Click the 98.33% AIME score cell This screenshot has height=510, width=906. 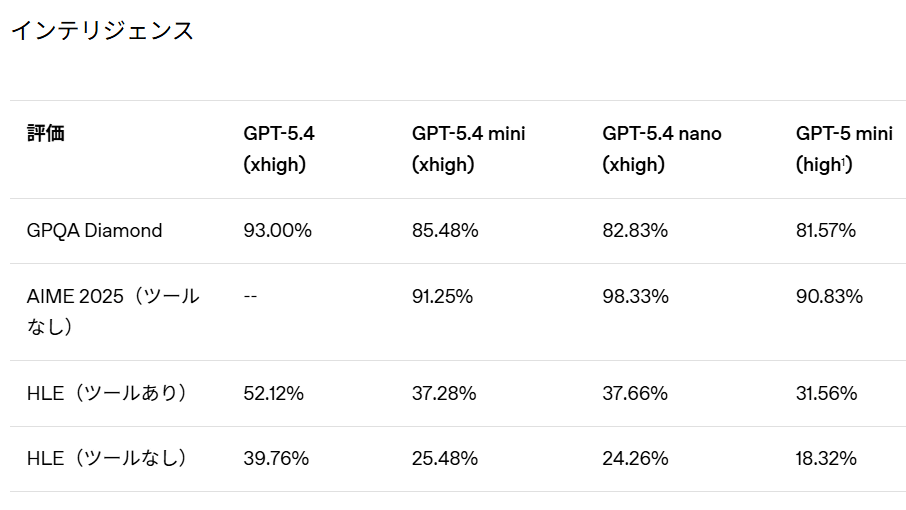[635, 296]
